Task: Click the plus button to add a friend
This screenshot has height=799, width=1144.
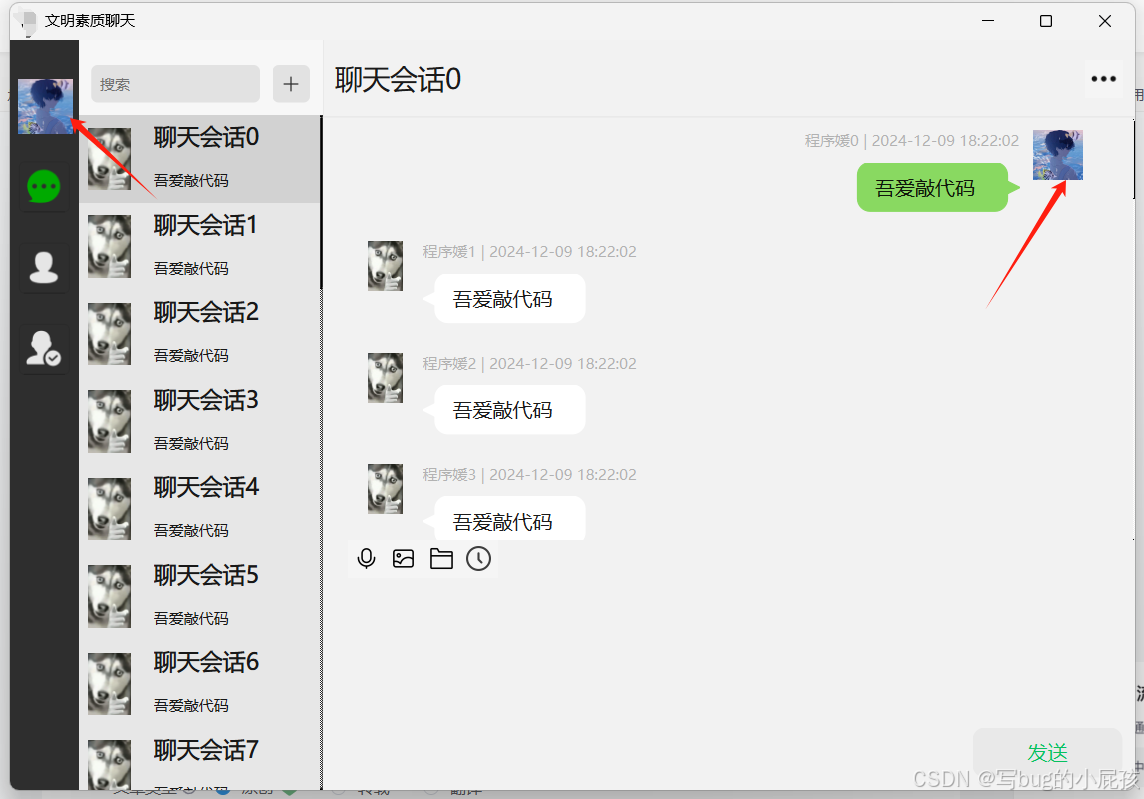Action: click(291, 84)
